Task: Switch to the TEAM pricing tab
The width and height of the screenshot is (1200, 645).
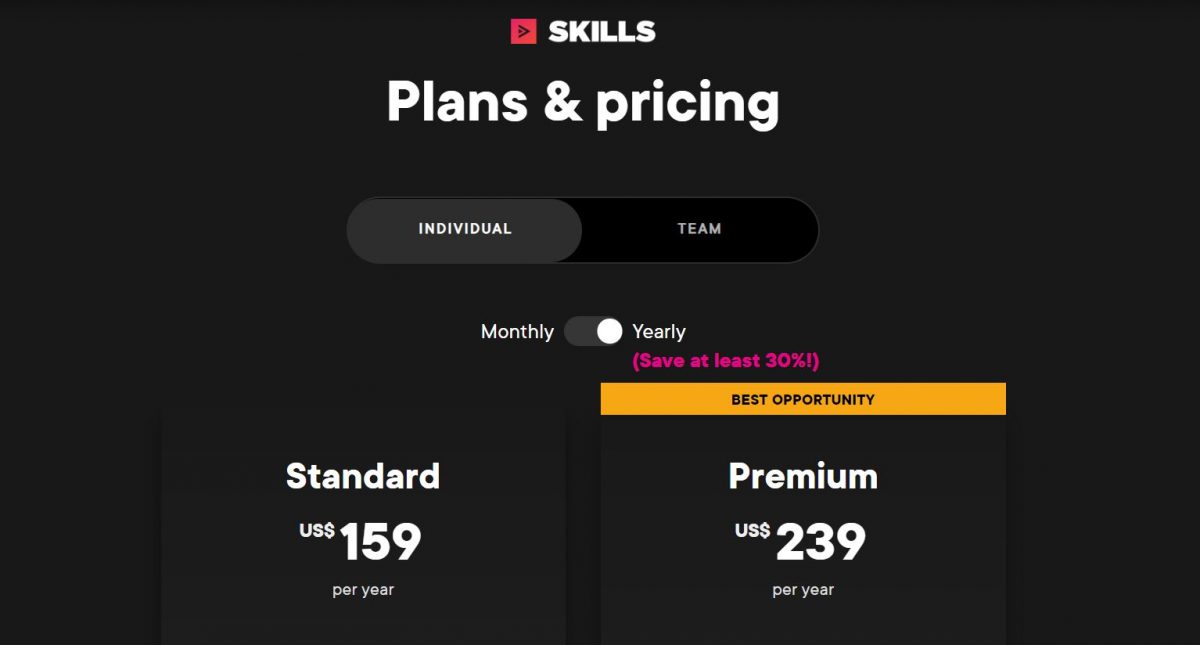Action: pos(697,229)
